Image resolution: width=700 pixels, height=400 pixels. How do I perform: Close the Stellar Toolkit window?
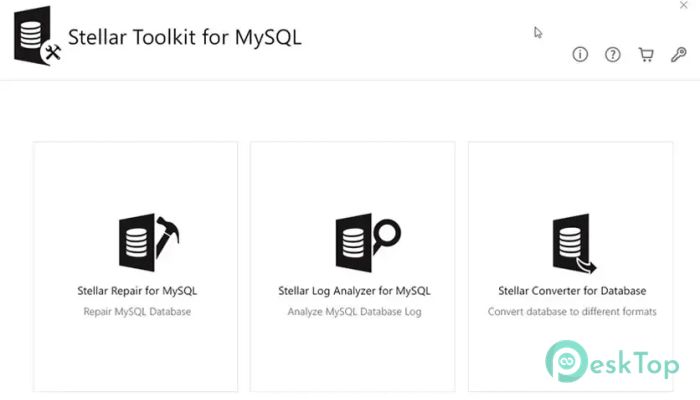[683, 5]
